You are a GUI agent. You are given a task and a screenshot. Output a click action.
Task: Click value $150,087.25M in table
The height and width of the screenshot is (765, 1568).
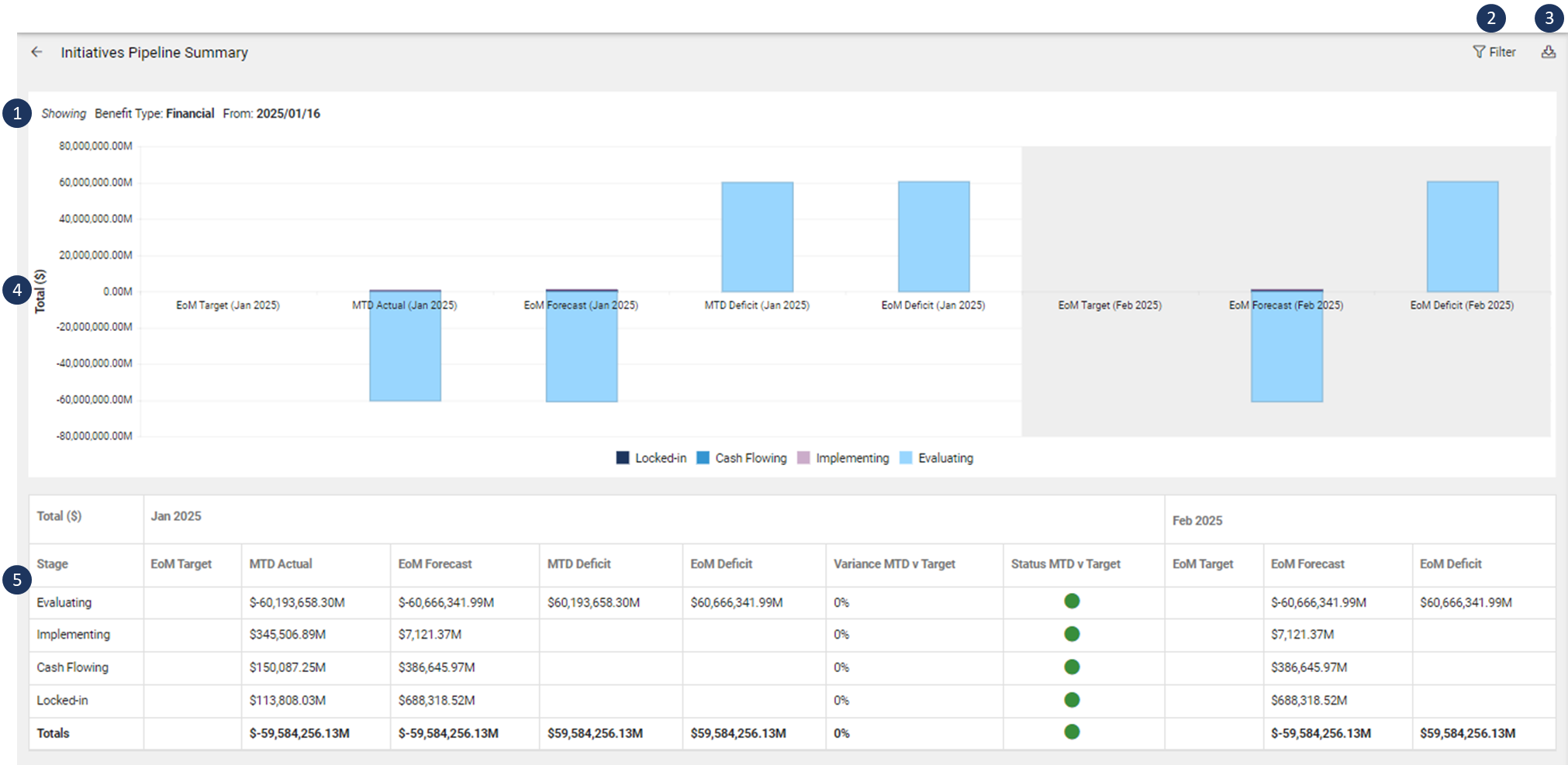(288, 667)
